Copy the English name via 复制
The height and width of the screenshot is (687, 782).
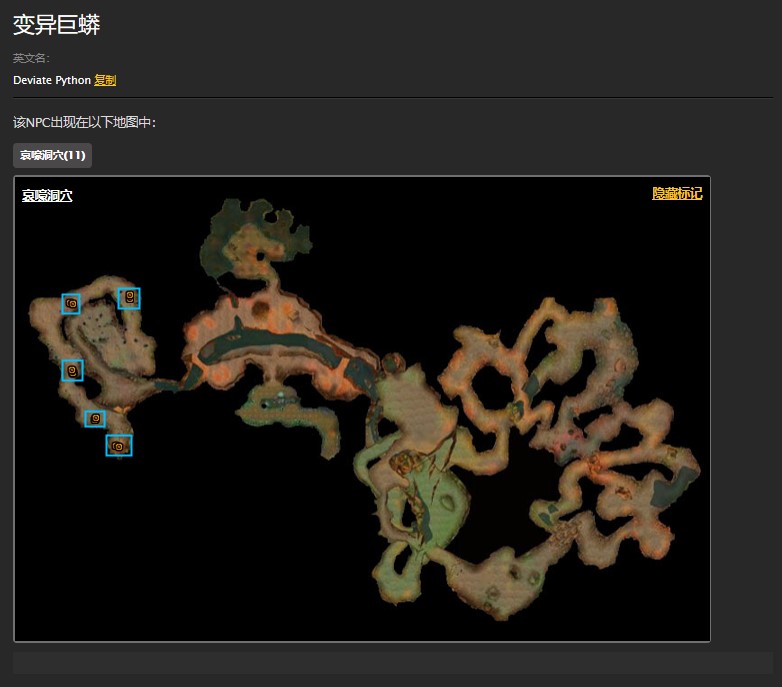click(105, 80)
